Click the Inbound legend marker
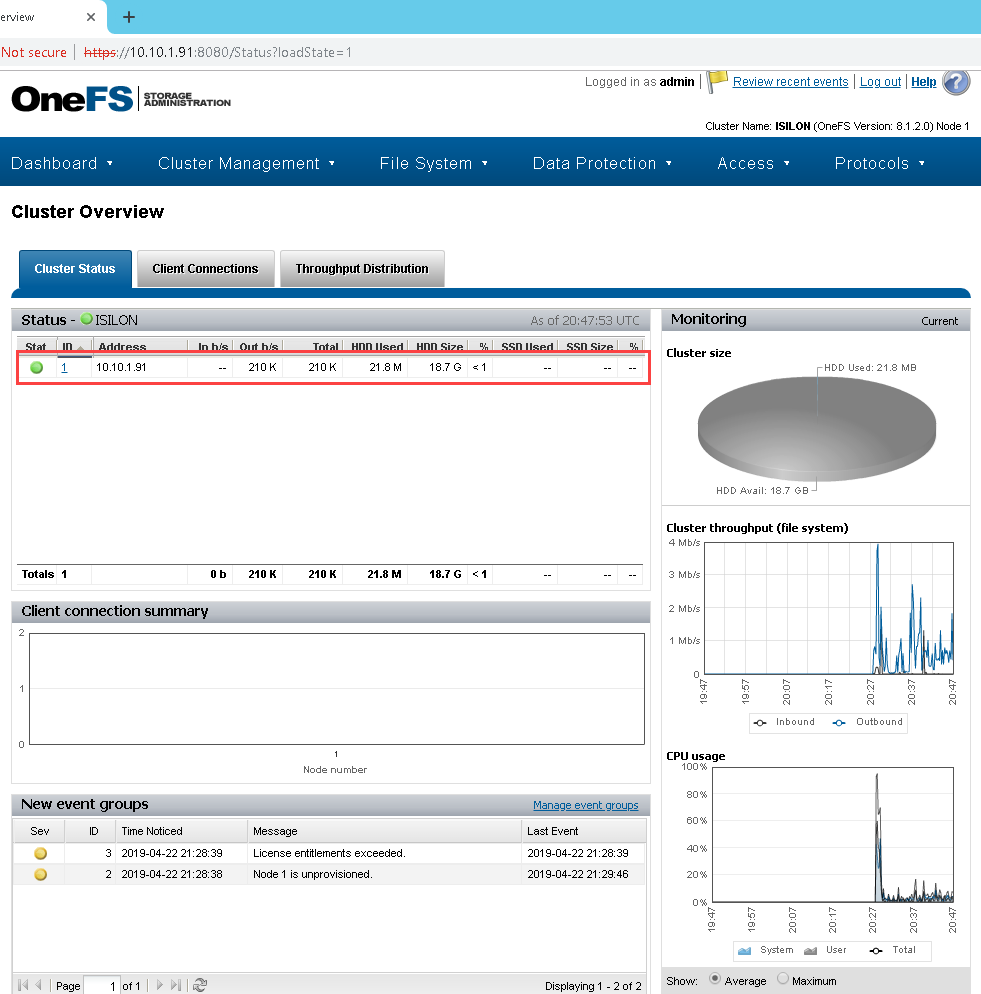This screenshot has width=981, height=994. tap(760, 723)
